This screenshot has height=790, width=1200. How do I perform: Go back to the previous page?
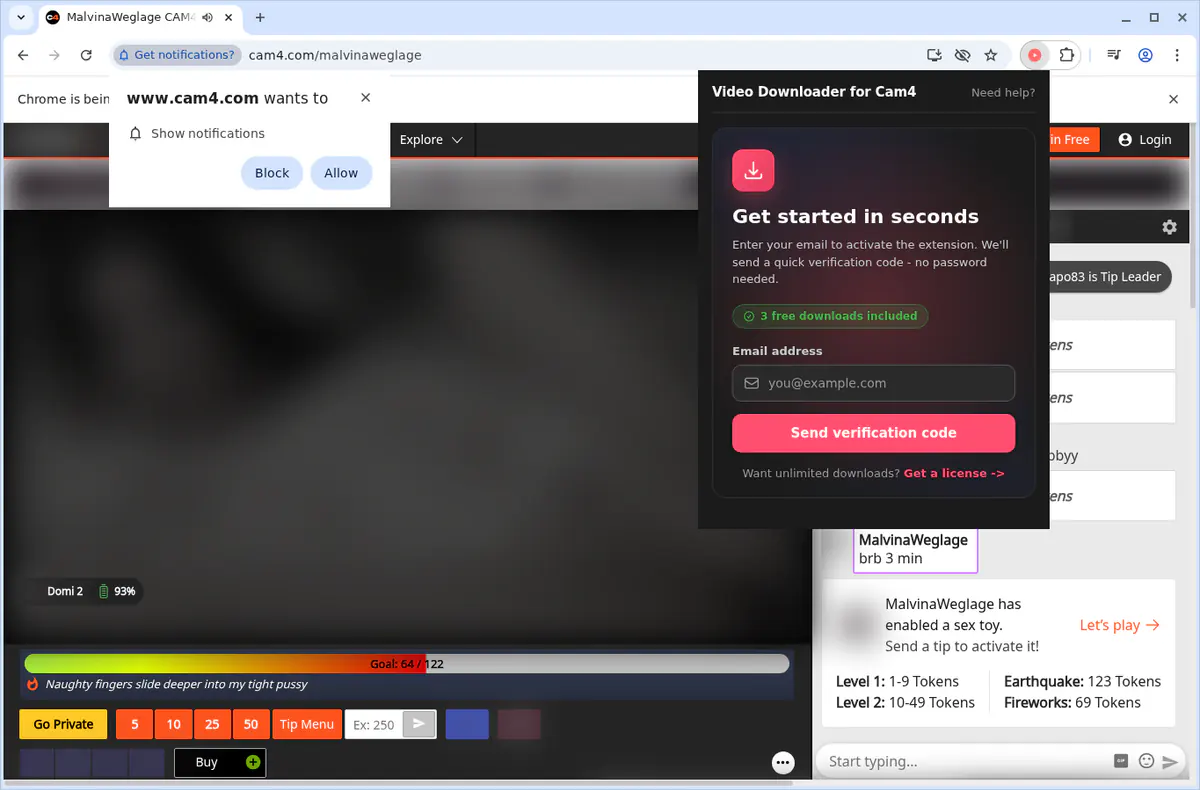[x=23, y=55]
